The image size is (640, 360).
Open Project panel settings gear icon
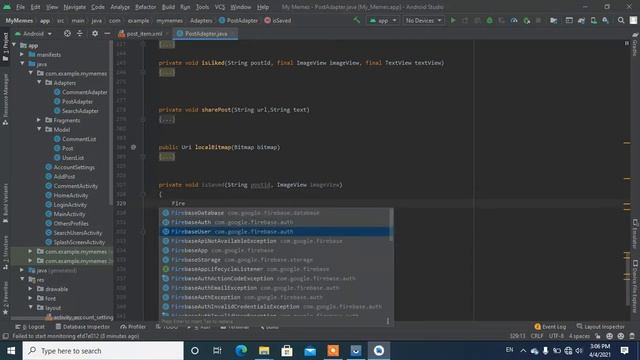pos(95,33)
